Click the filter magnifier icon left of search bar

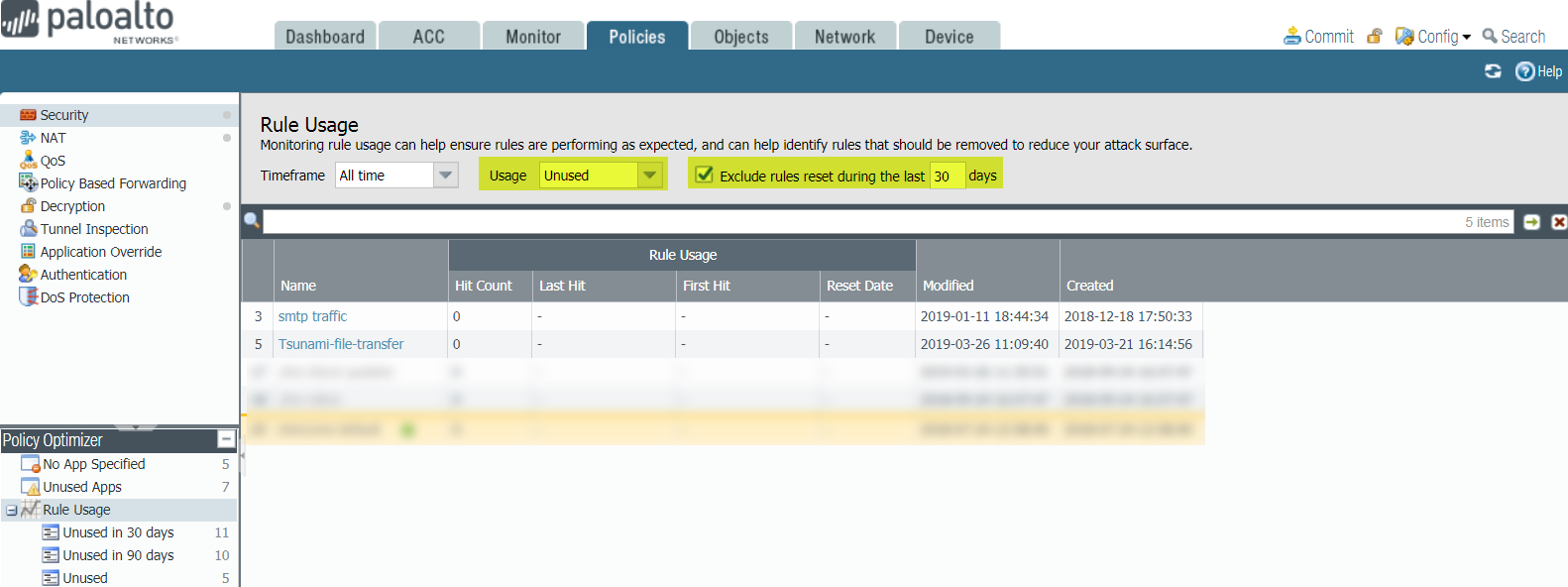coord(252,220)
